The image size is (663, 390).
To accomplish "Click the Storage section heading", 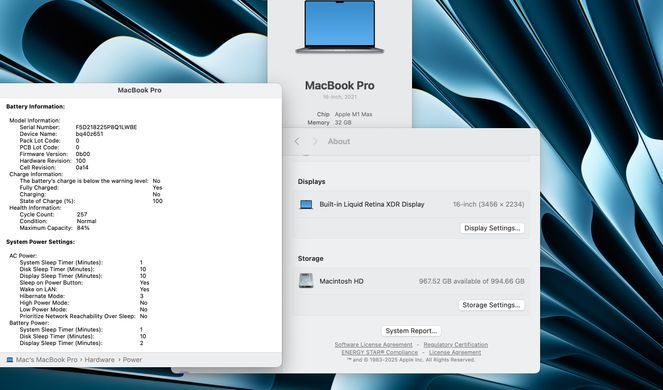I will coord(310,258).
